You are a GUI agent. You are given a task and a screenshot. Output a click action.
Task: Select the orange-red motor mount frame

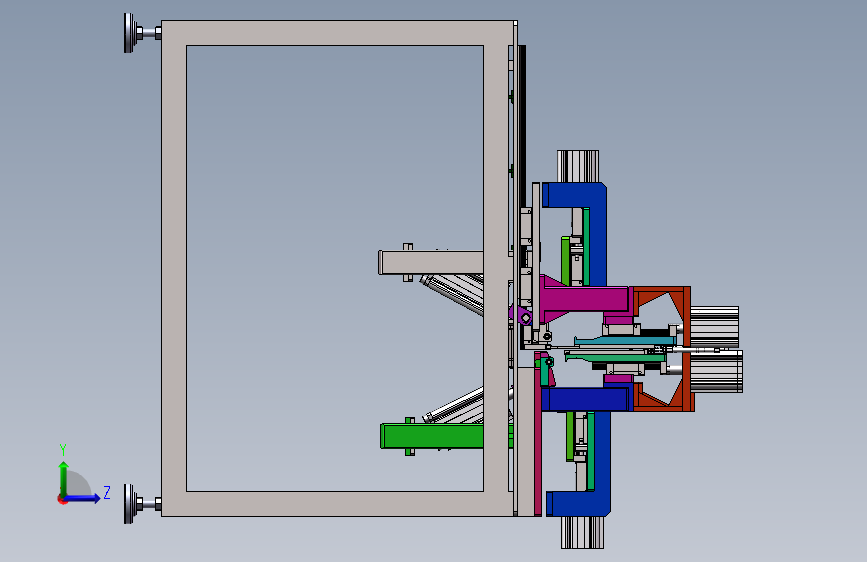point(687,349)
